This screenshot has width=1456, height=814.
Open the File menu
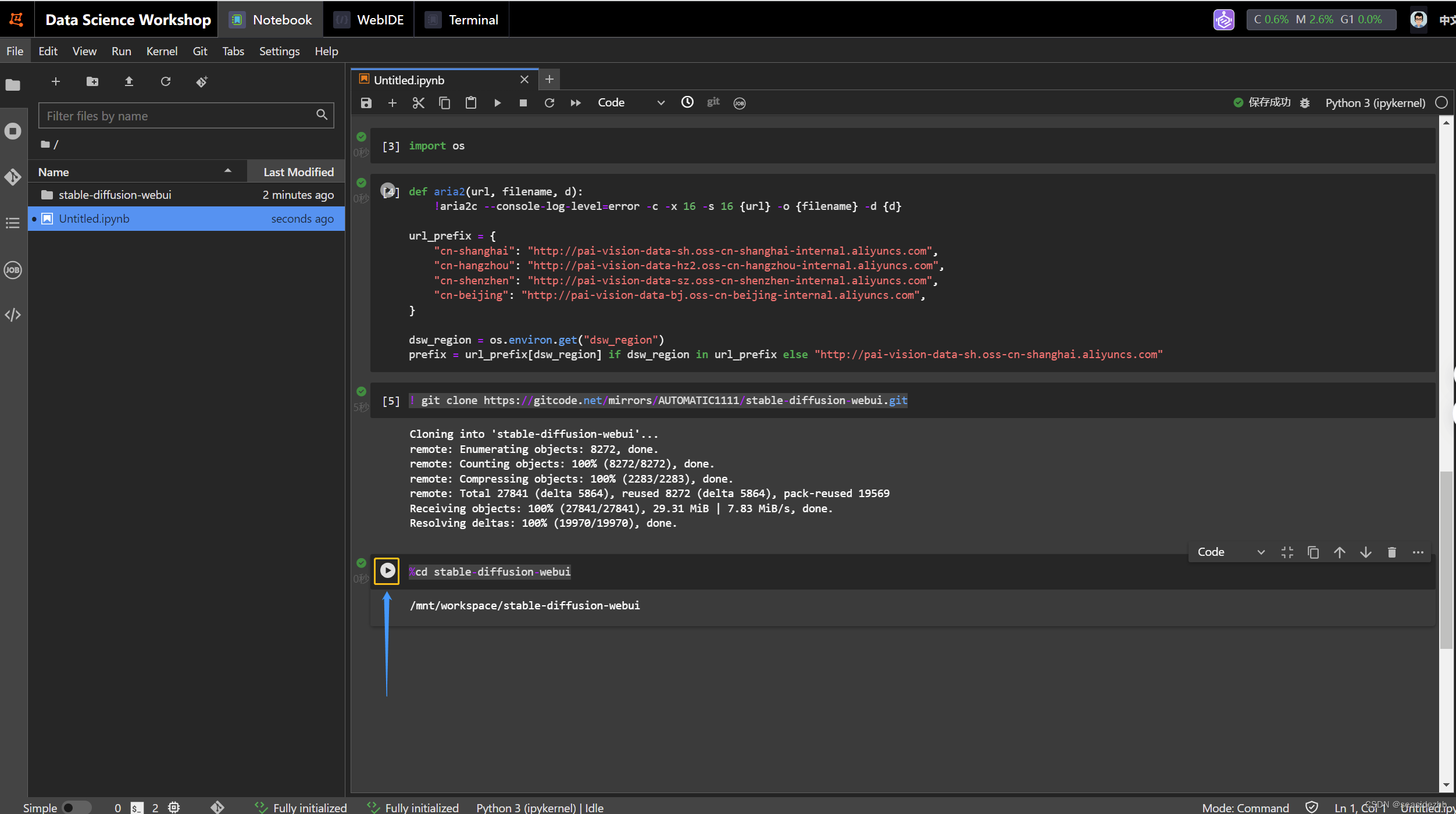[15, 51]
